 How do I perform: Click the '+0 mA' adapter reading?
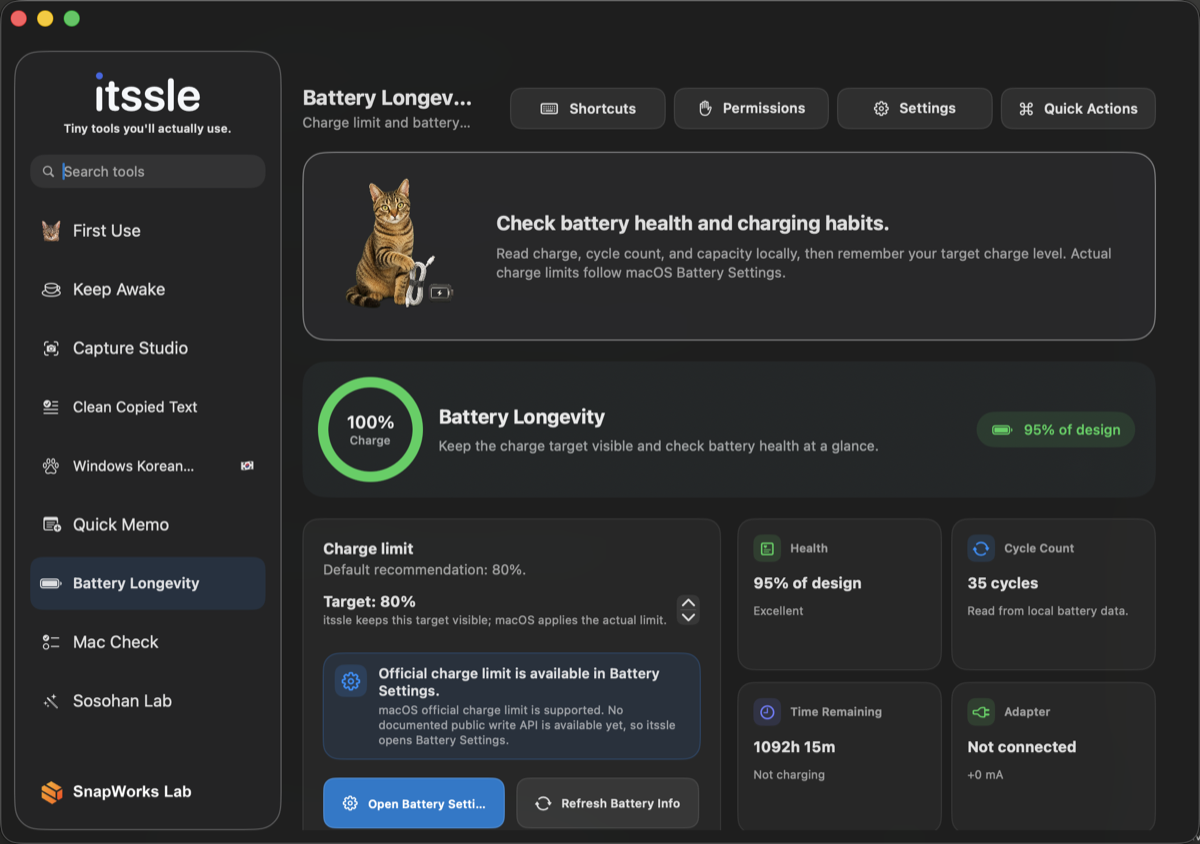click(x=985, y=775)
